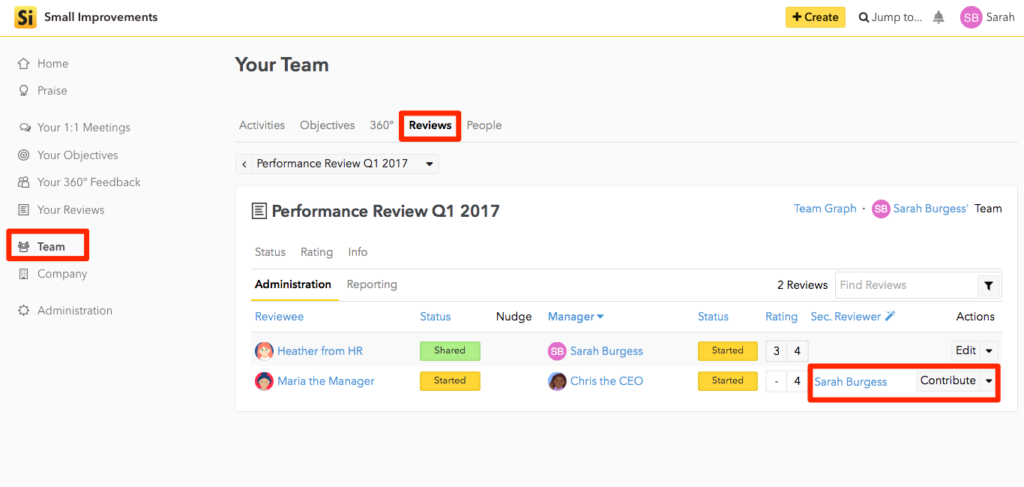Focus the Find Reviews search field
The image size is (1024, 487).
[906, 285]
